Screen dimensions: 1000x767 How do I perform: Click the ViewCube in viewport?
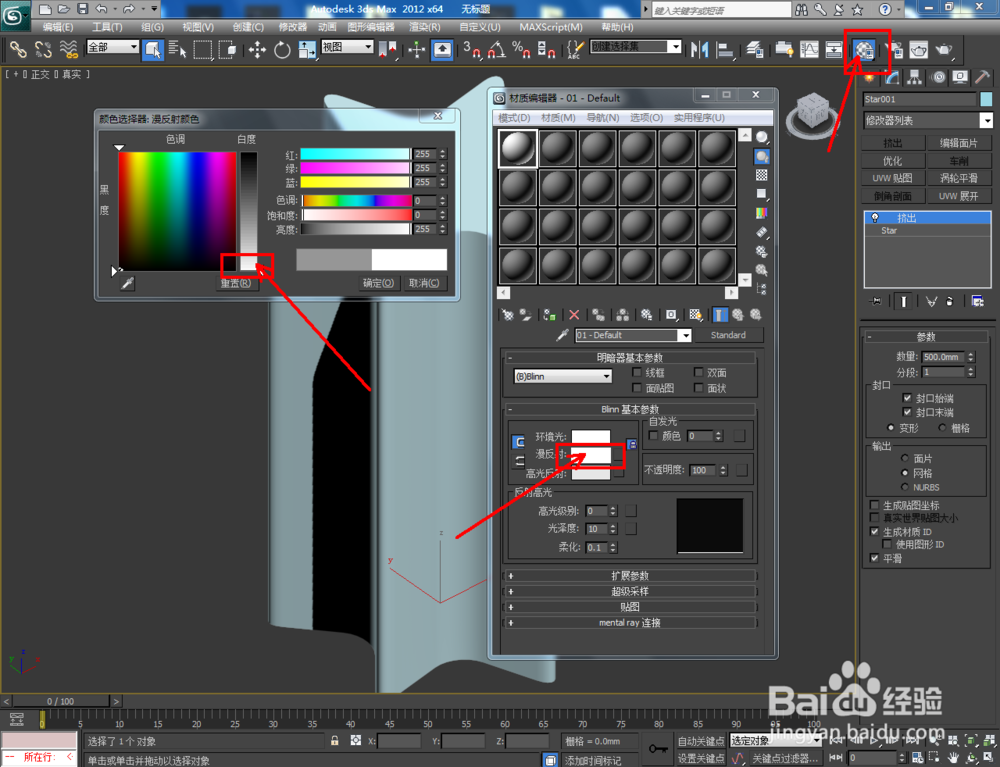[812, 113]
